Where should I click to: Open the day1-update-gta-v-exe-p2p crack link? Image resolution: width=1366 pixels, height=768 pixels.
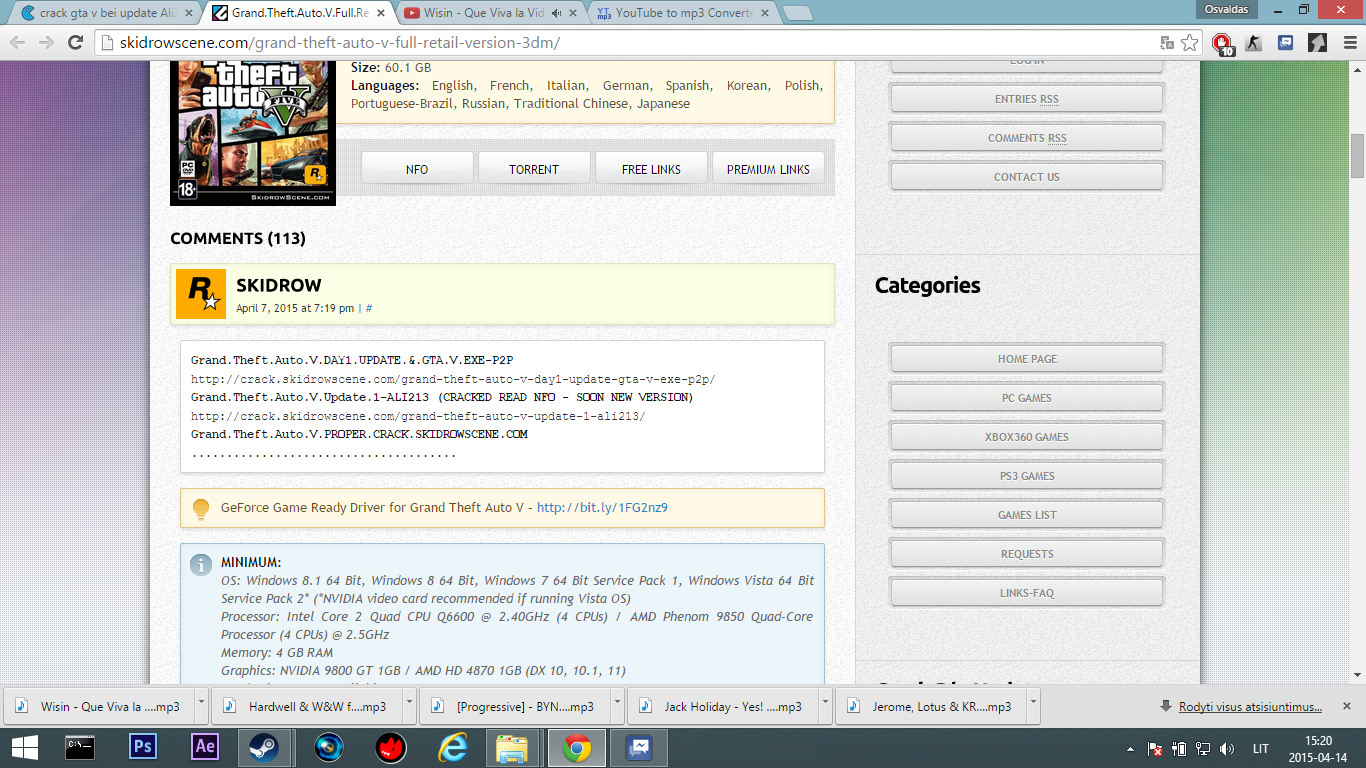tap(453, 379)
